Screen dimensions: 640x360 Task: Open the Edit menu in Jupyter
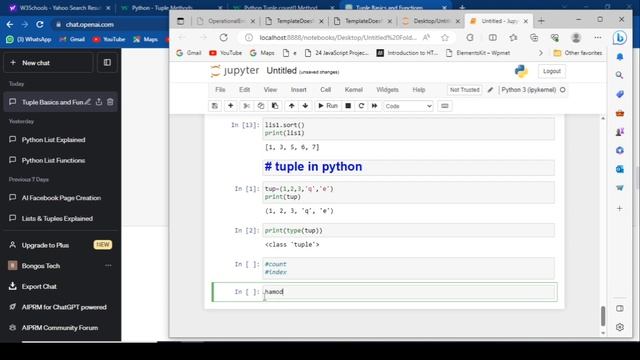click(244, 90)
